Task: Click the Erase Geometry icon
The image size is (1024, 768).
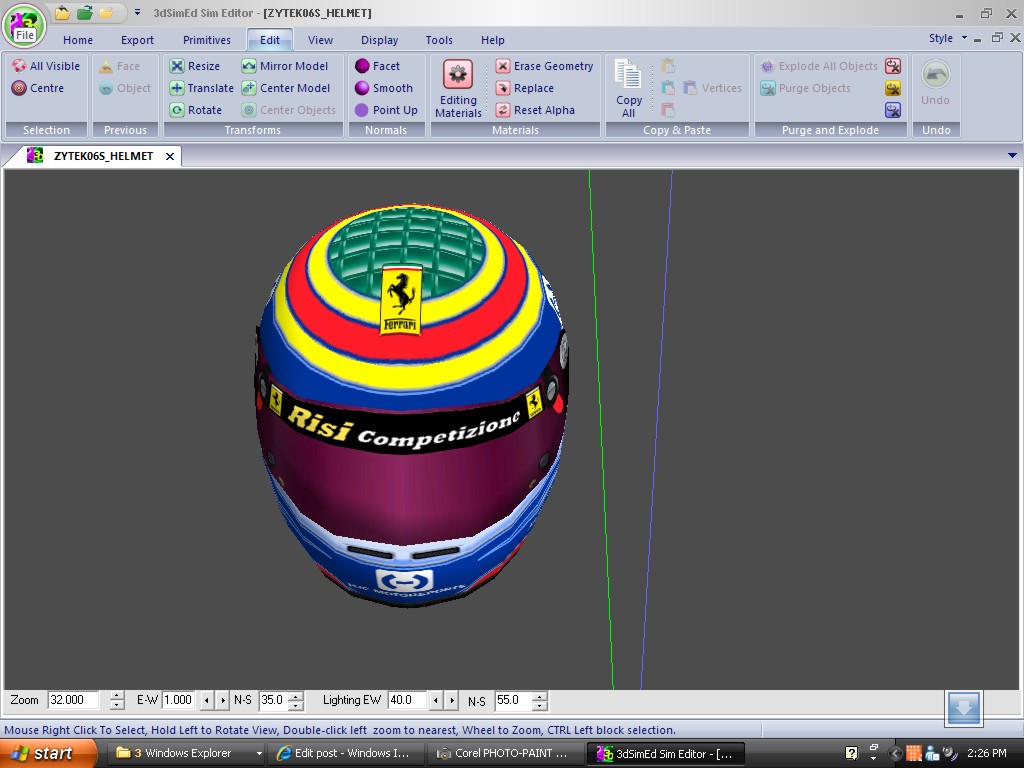Action: pos(503,66)
